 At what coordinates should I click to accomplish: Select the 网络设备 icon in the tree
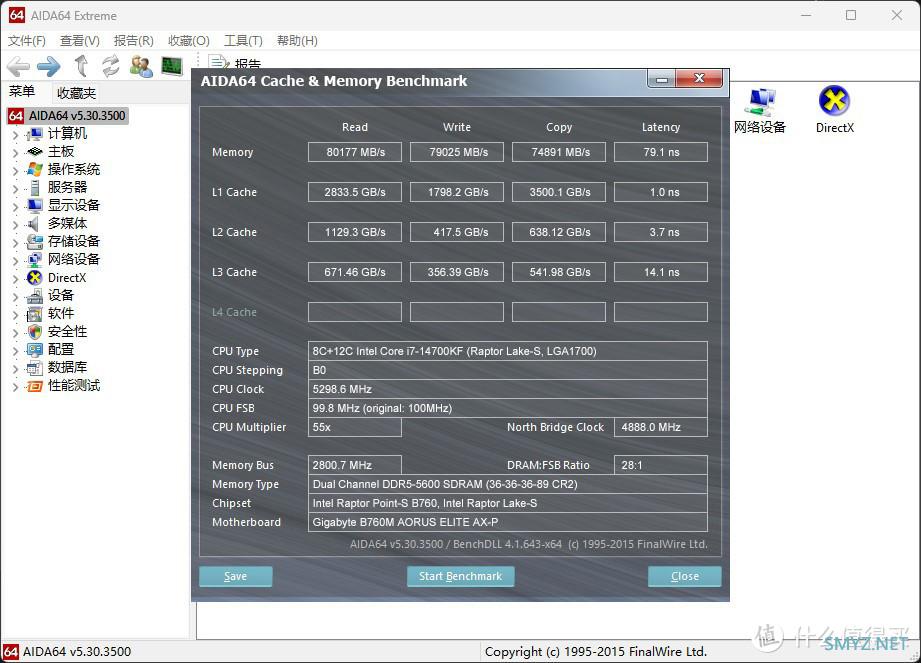pyautogui.click(x=35, y=260)
